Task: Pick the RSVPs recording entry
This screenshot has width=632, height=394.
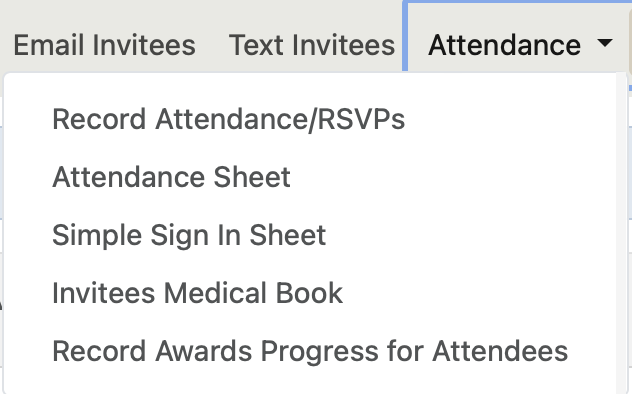Action: pyautogui.click(x=229, y=119)
